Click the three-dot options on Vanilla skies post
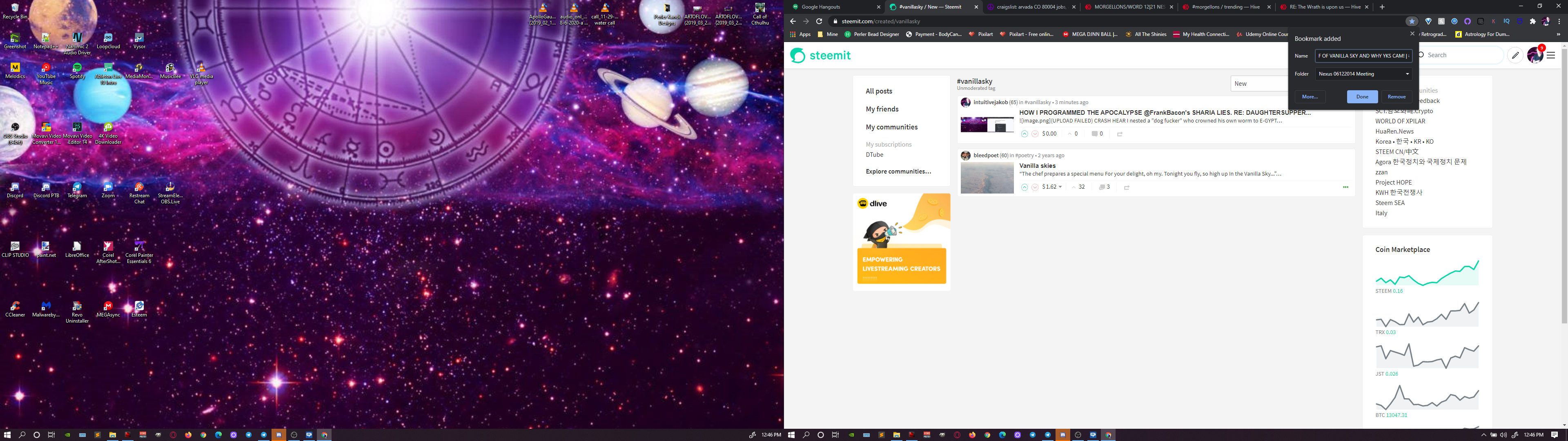Image resolution: width=1568 pixels, height=441 pixels. (x=1345, y=187)
